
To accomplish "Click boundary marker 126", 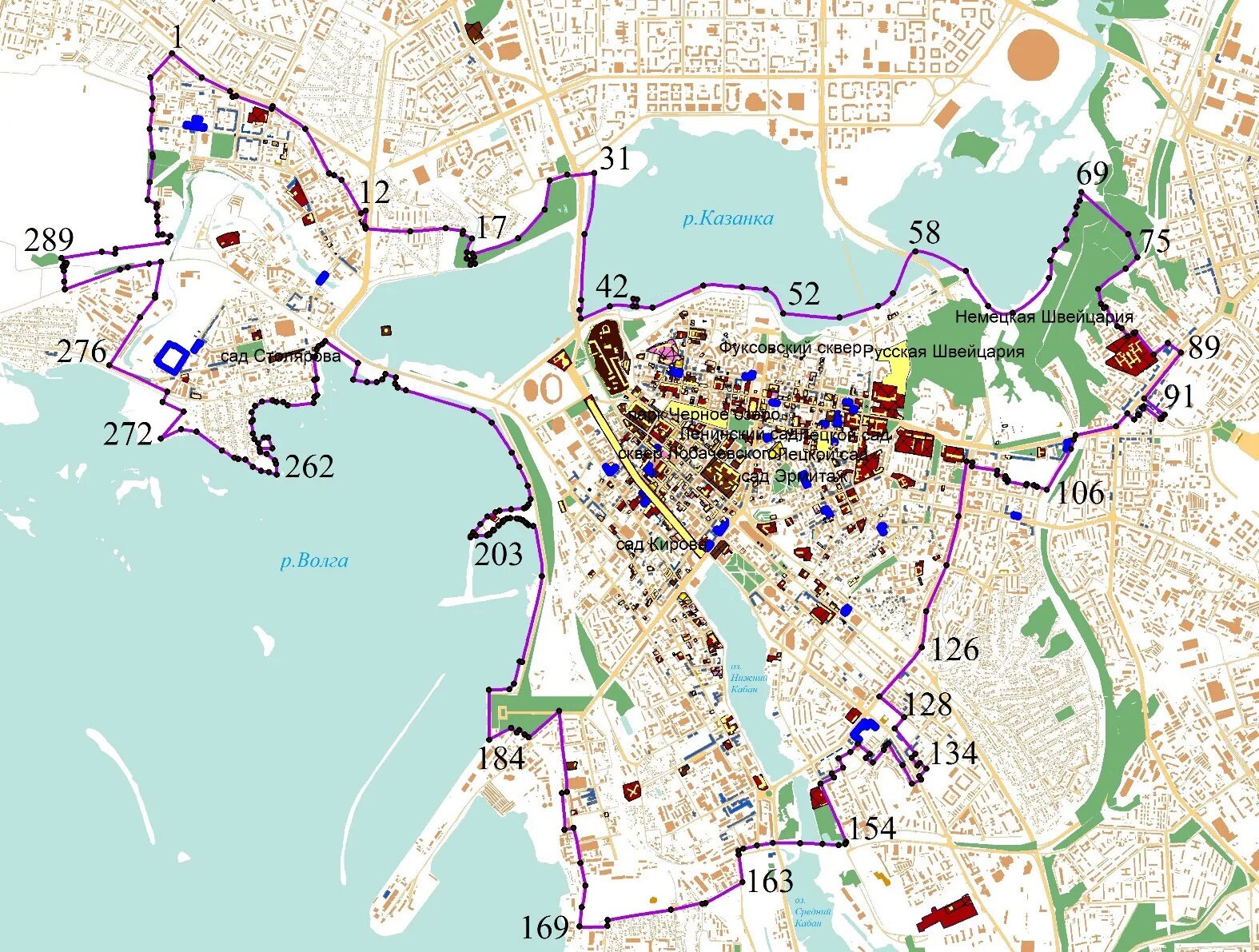I will [954, 649].
